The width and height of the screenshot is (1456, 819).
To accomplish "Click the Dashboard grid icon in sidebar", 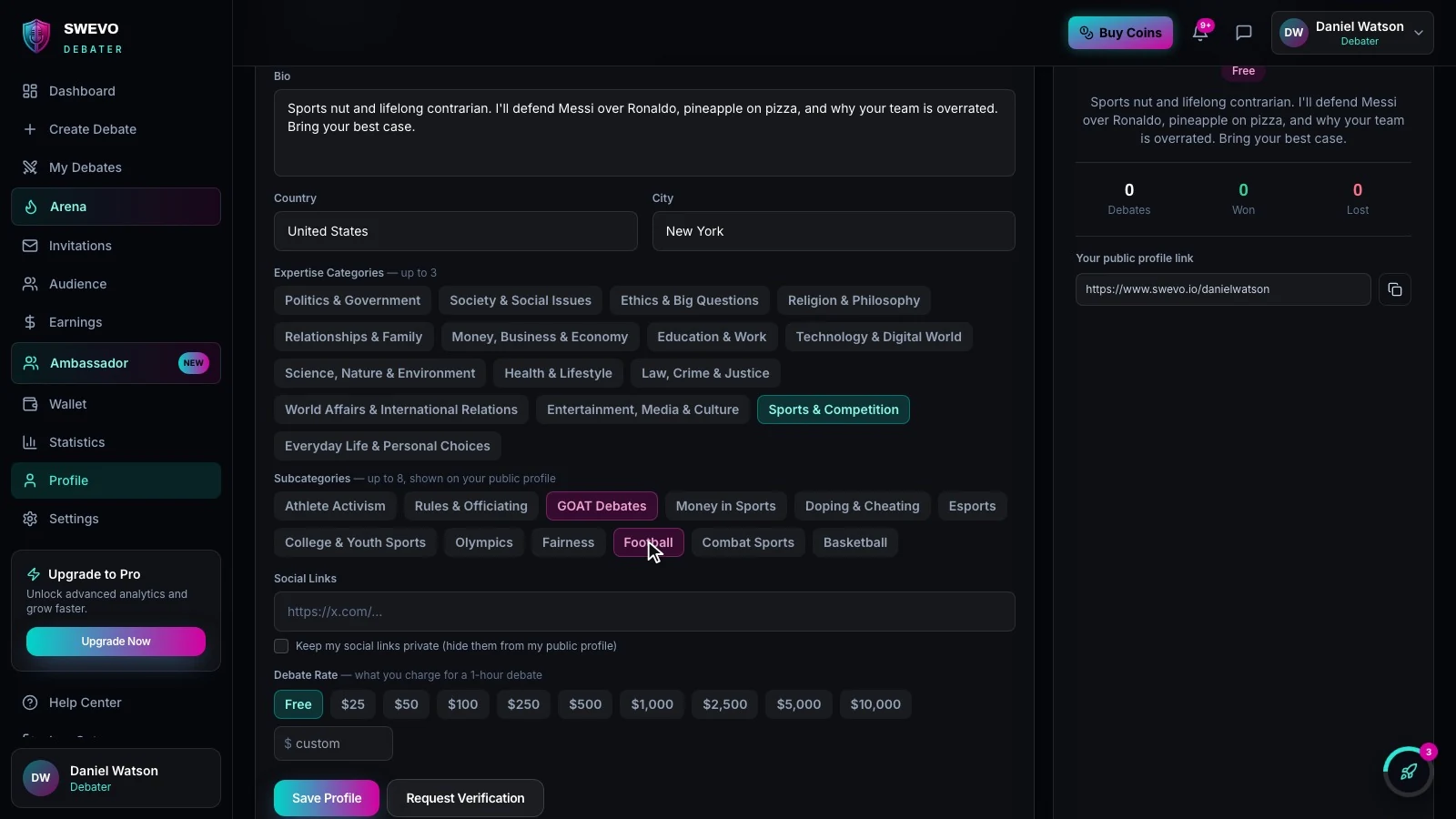I will coord(30,91).
